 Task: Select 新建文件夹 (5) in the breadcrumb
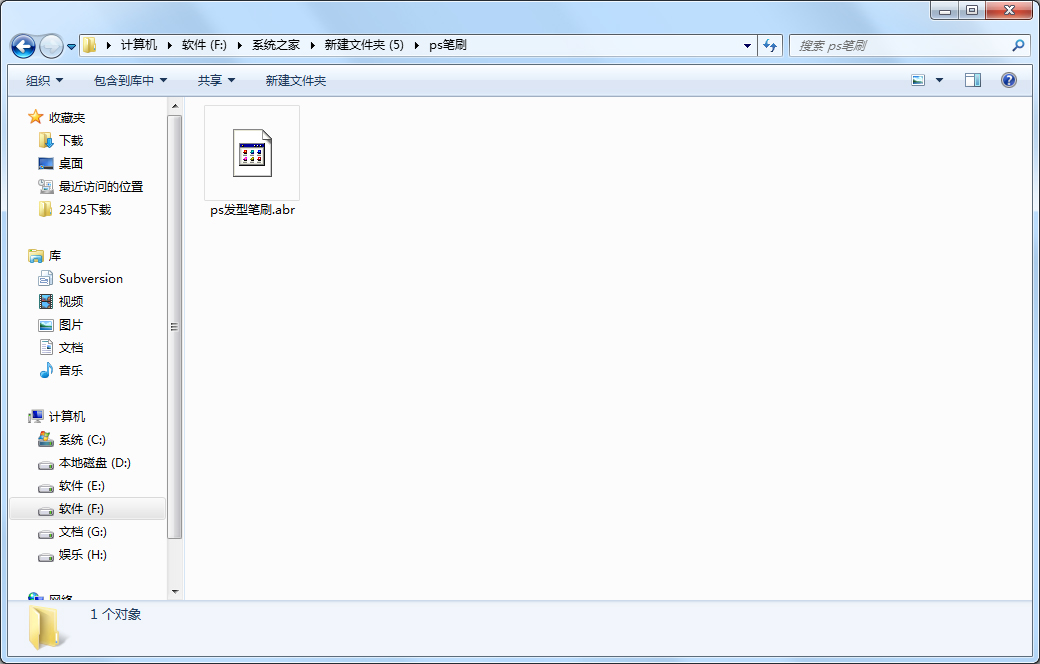(363, 44)
